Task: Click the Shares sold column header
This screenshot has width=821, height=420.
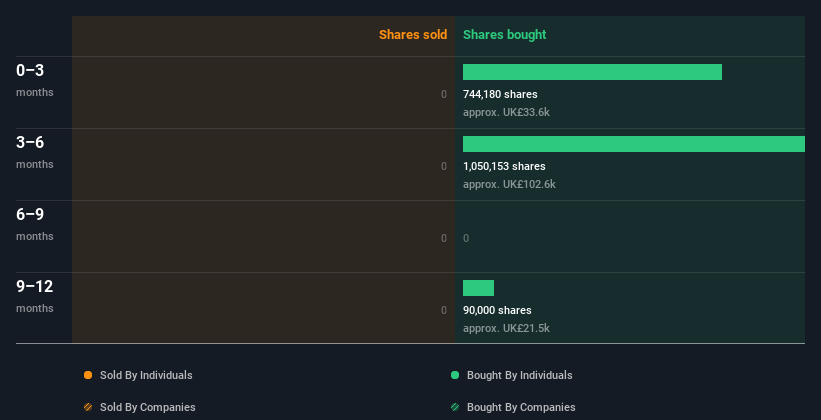Action: (x=413, y=35)
